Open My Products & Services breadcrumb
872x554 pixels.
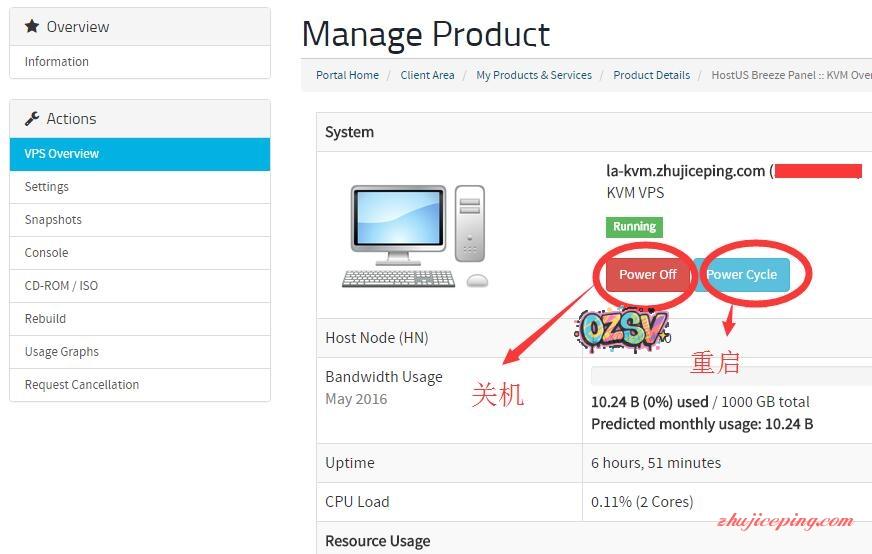click(534, 75)
